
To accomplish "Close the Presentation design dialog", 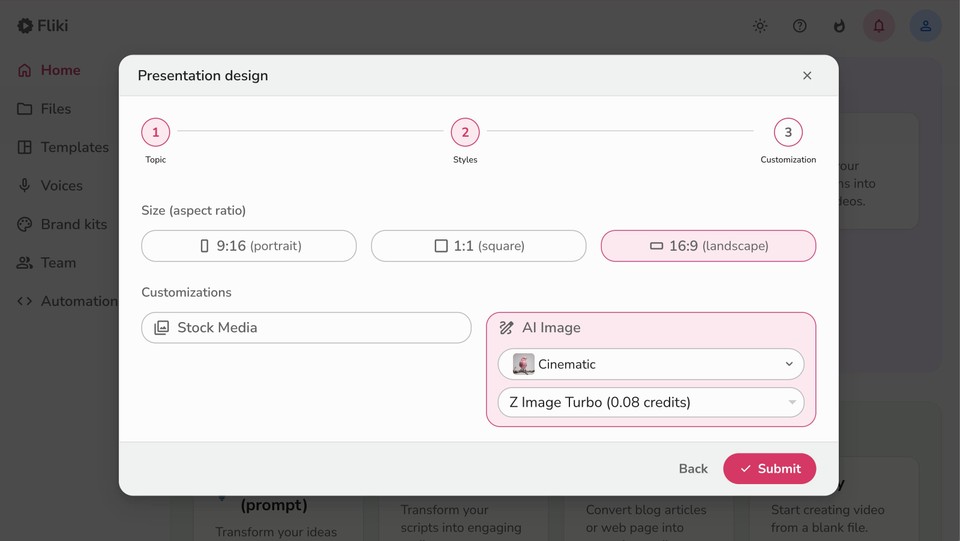I will (807, 76).
